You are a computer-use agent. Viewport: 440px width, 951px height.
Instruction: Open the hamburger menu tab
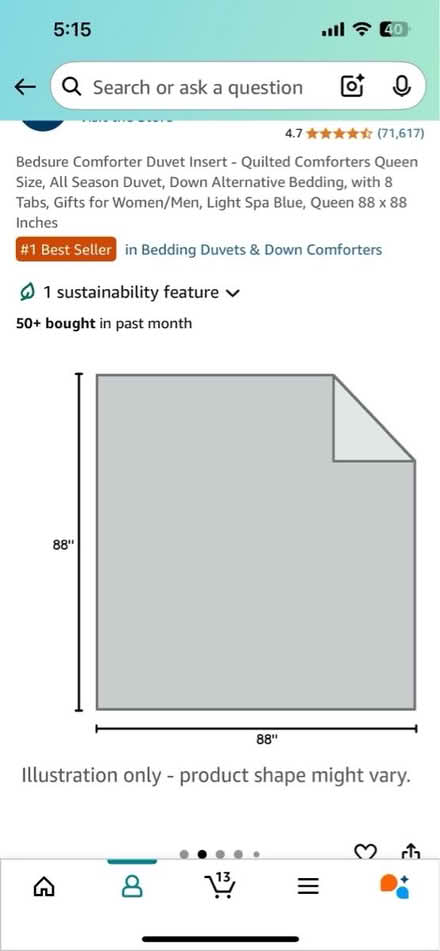pos(308,887)
